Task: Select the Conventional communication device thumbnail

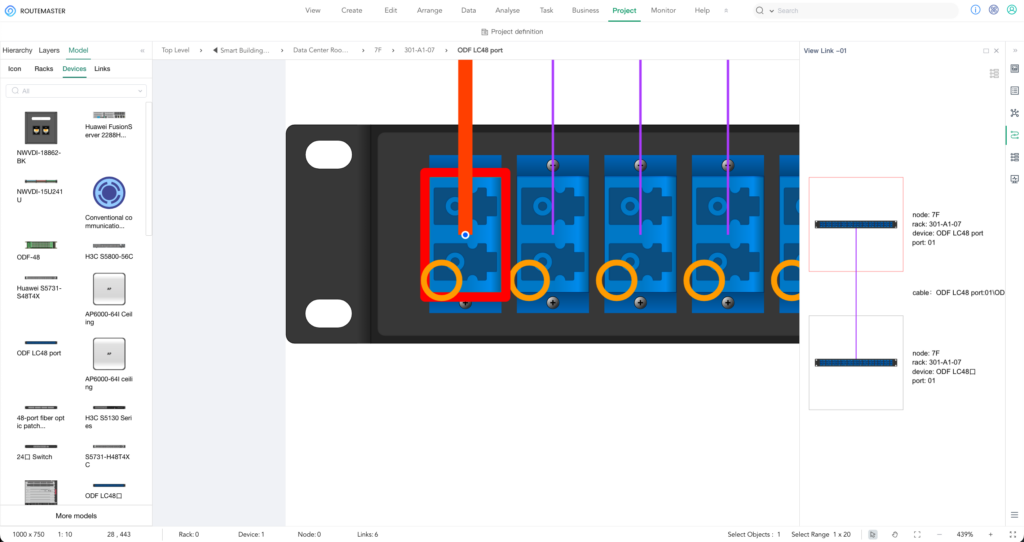Action: click(x=109, y=192)
